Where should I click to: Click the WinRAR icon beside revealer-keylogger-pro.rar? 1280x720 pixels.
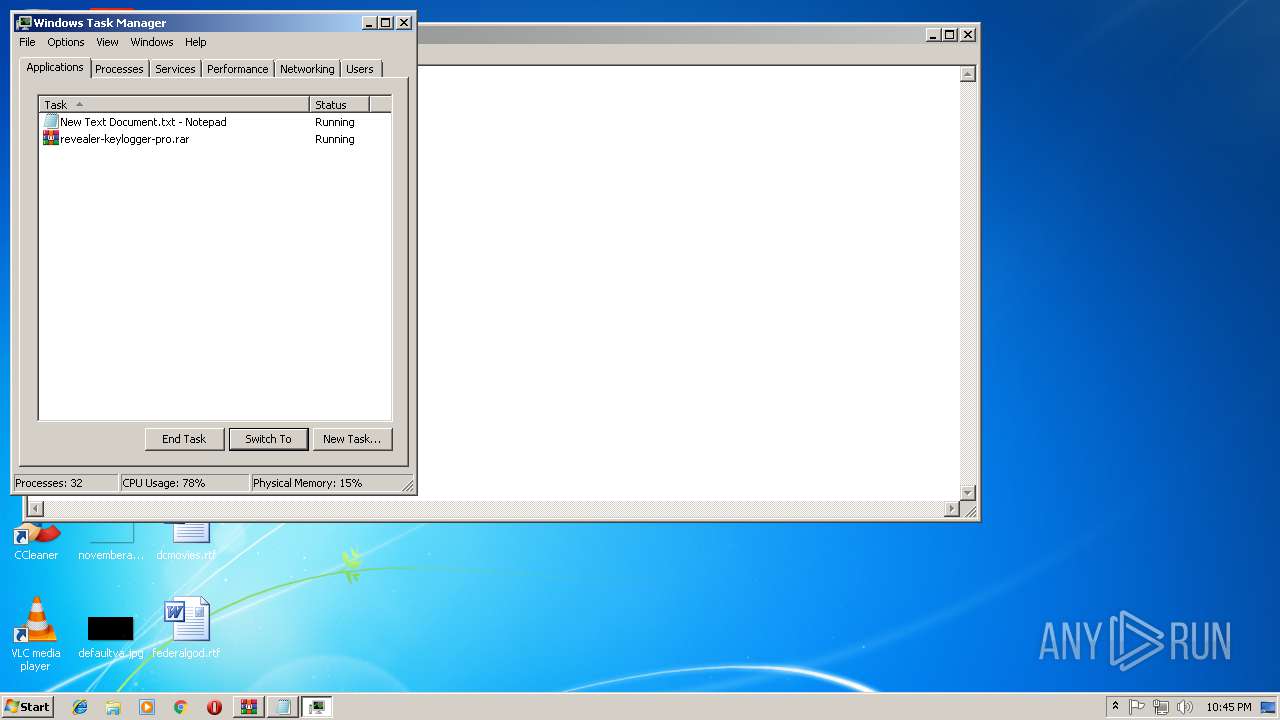pos(51,139)
